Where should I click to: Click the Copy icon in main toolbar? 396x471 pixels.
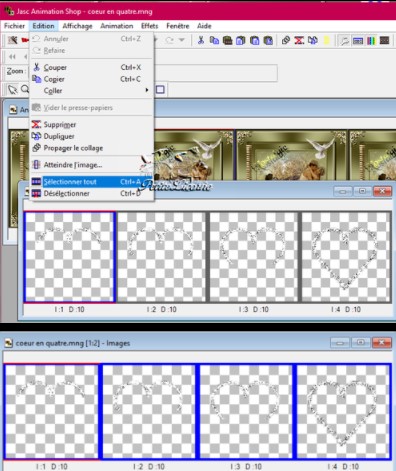click(214, 41)
